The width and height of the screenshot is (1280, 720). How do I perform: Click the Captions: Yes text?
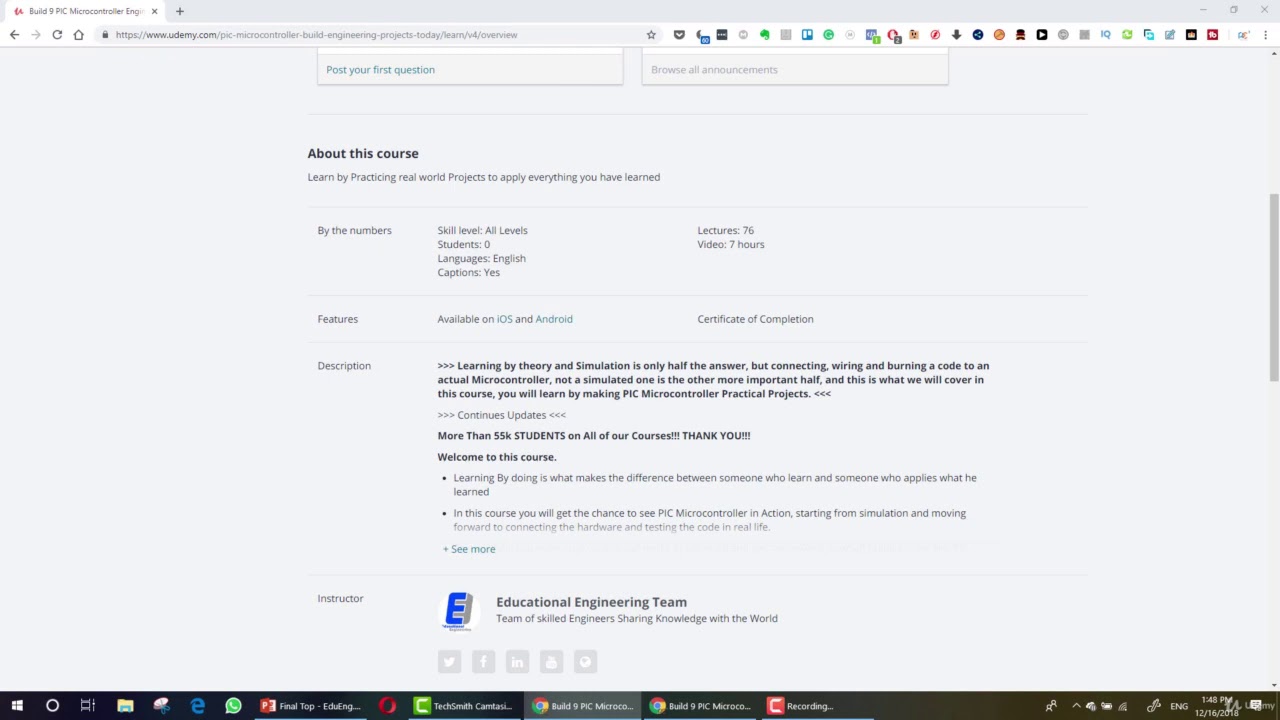pyautogui.click(x=468, y=273)
